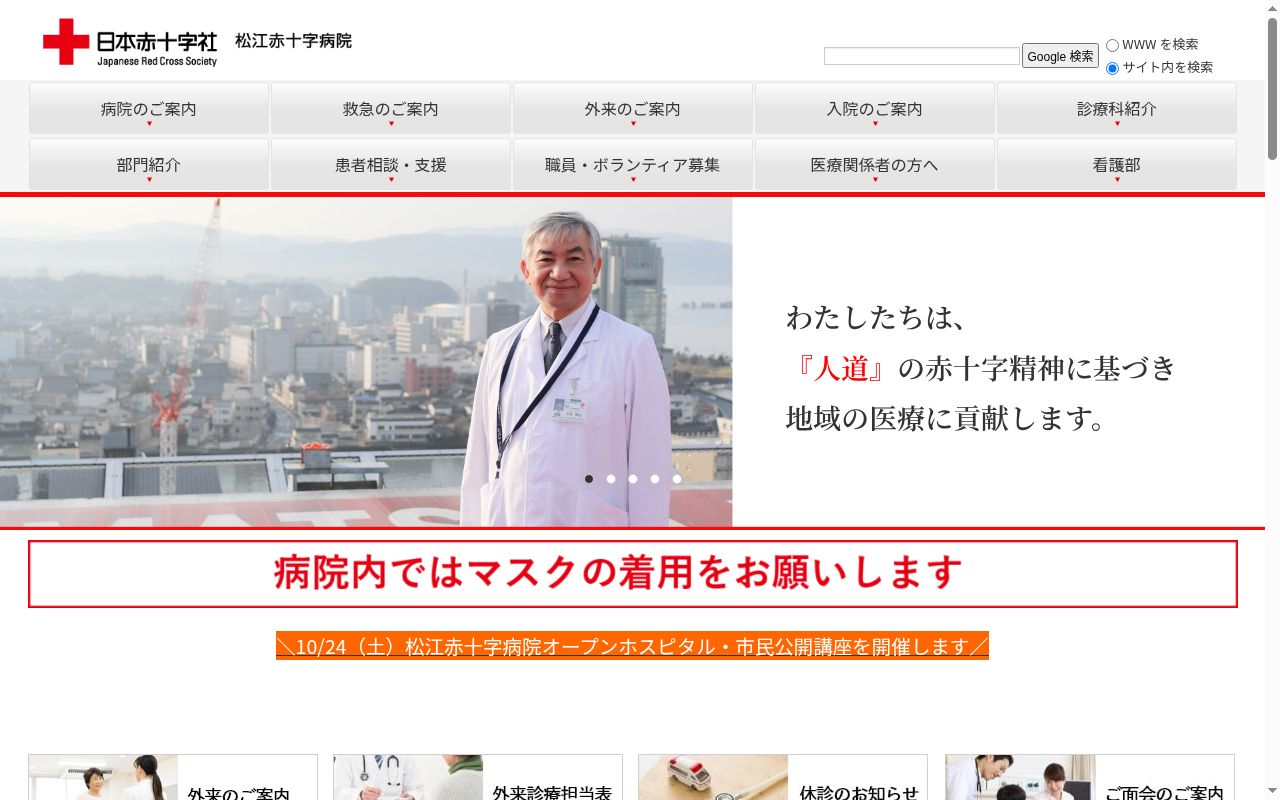Focus the Google search text field

tap(921, 56)
